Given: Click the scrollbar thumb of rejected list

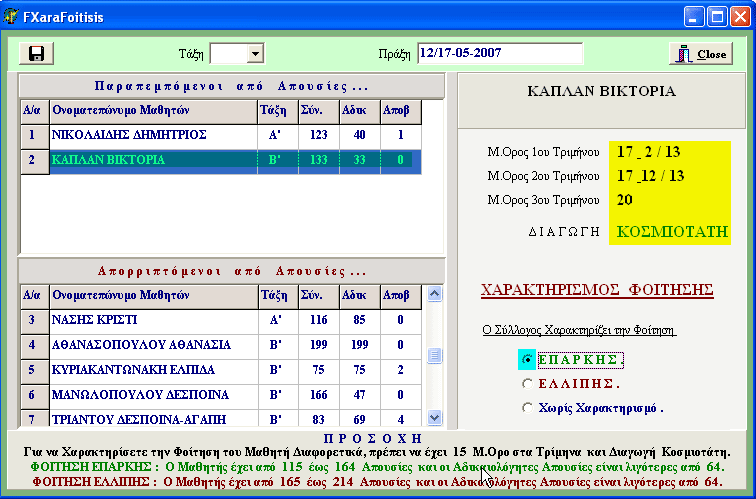Looking at the screenshot, I should pos(434,355).
